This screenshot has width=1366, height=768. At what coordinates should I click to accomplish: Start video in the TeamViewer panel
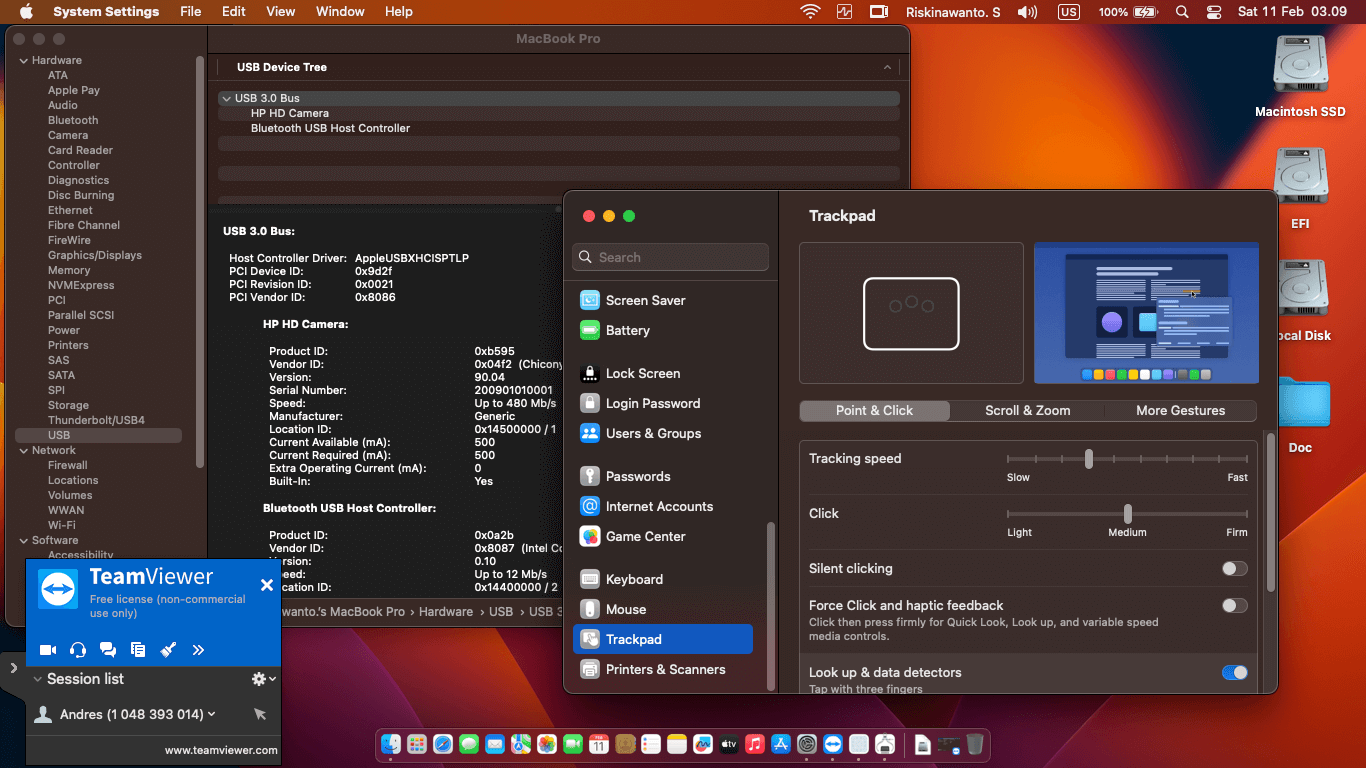(47, 650)
